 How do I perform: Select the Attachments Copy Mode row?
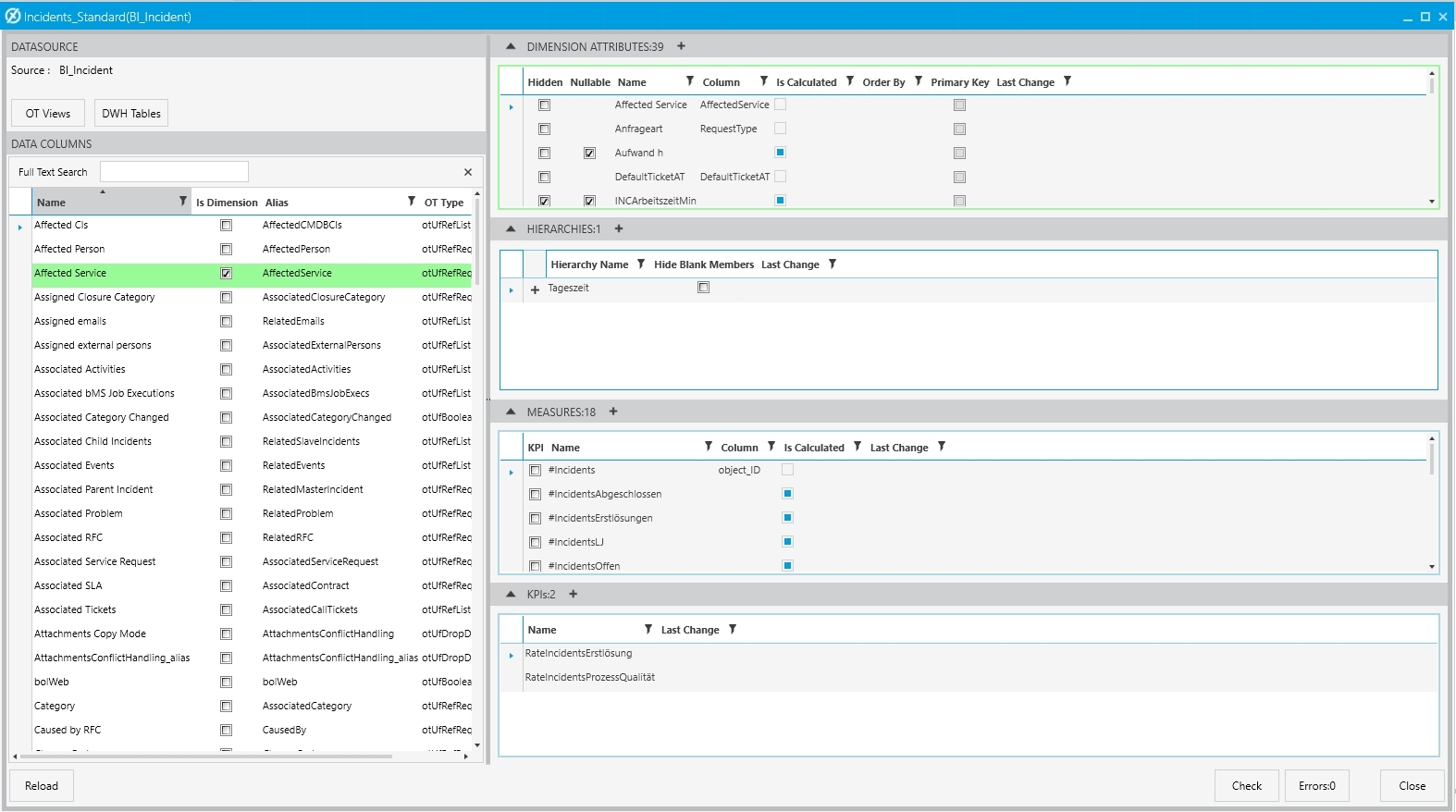252,634
